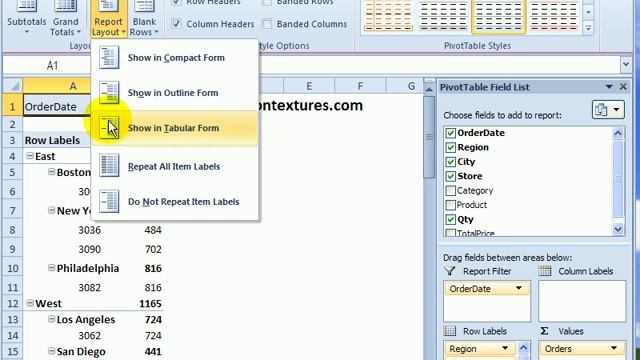
Task: Select the West total cell 1165
Action: coord(144,303)
